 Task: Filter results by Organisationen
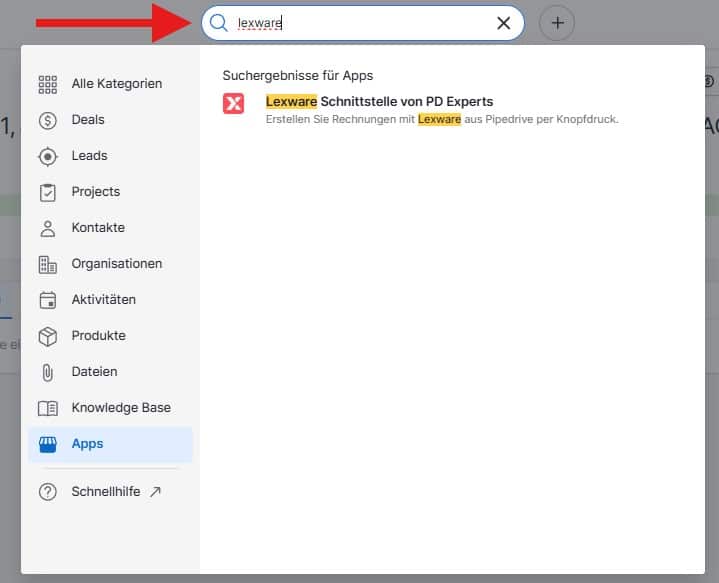(x=110, y=264)
